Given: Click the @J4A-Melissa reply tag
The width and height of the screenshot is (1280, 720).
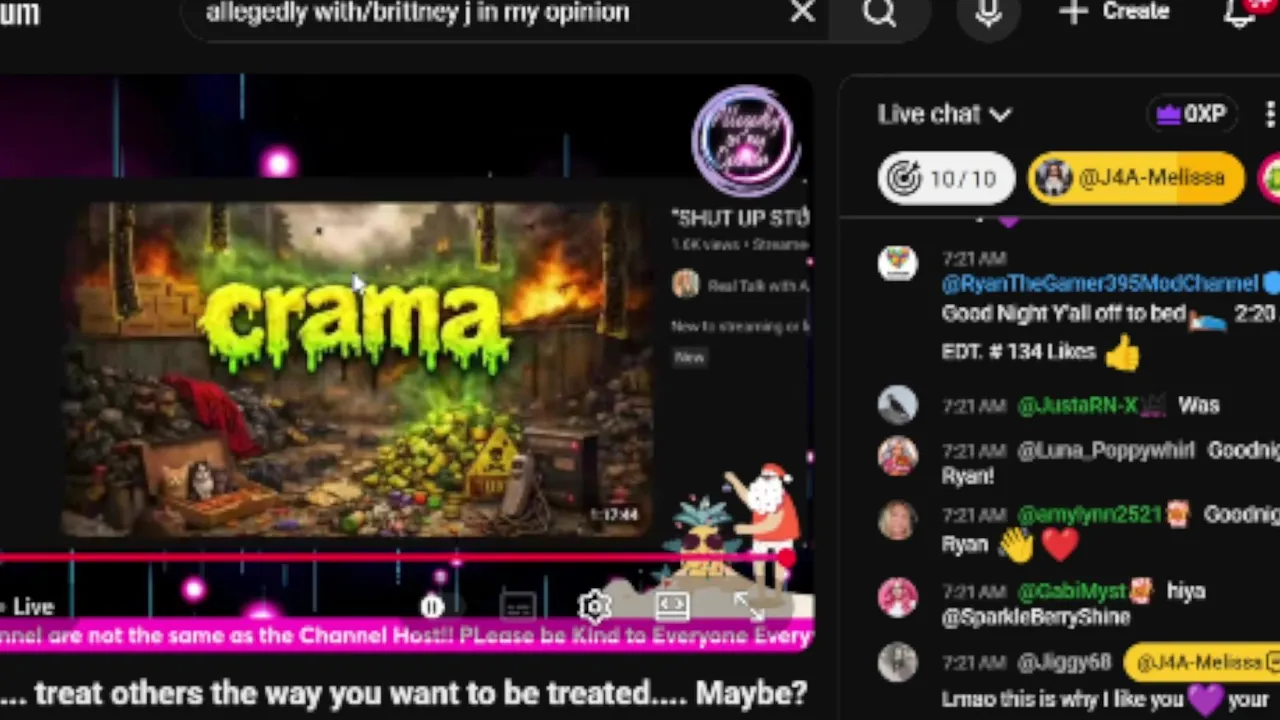Looking at the screenshot, I should coord(1202,662).
